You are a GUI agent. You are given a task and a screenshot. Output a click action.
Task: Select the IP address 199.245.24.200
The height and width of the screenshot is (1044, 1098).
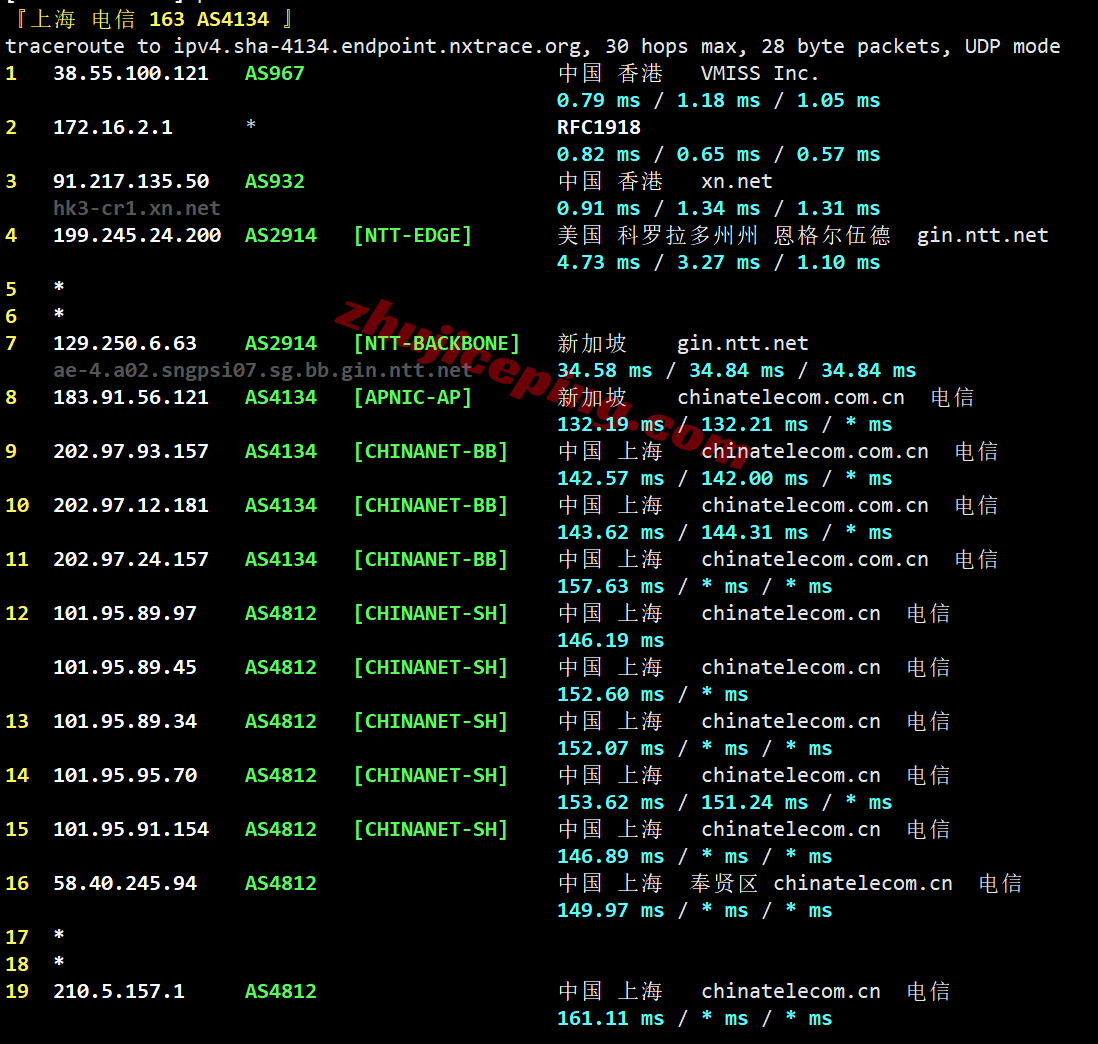point(137,235)
